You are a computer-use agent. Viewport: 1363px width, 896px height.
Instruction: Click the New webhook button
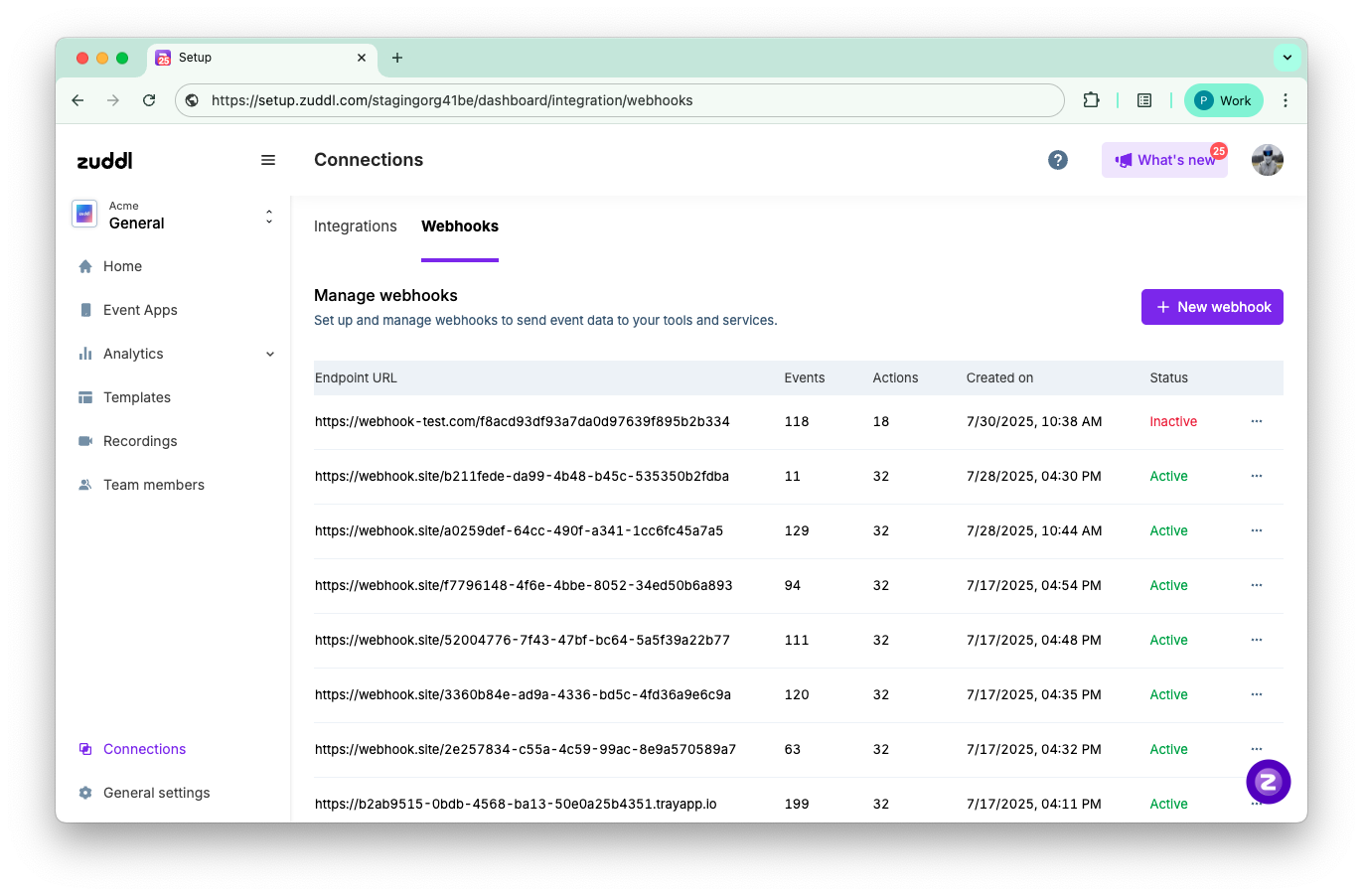1211,307
